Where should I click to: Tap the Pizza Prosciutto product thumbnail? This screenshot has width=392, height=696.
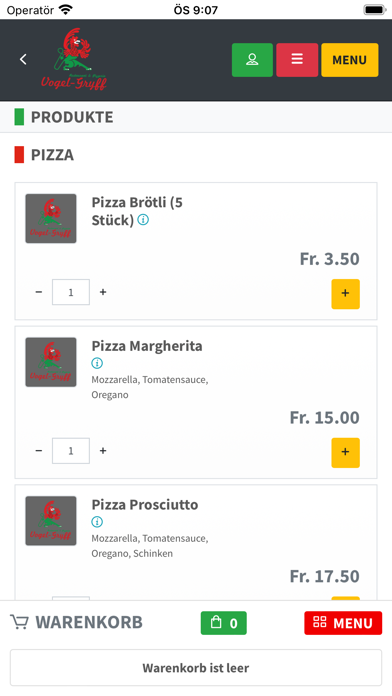(x=51, y=521)
